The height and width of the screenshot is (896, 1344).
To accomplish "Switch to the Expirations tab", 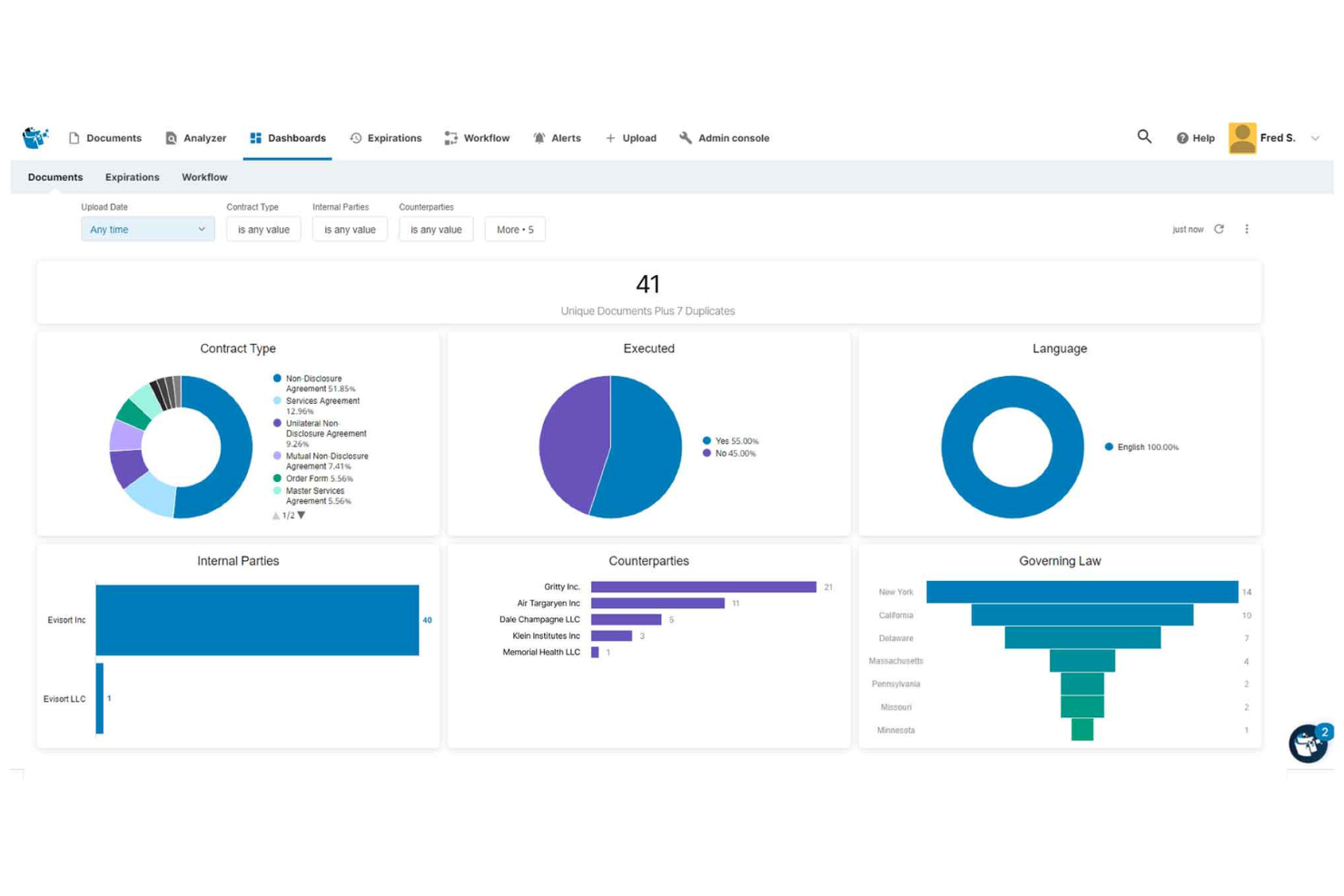I will (132, 176).
